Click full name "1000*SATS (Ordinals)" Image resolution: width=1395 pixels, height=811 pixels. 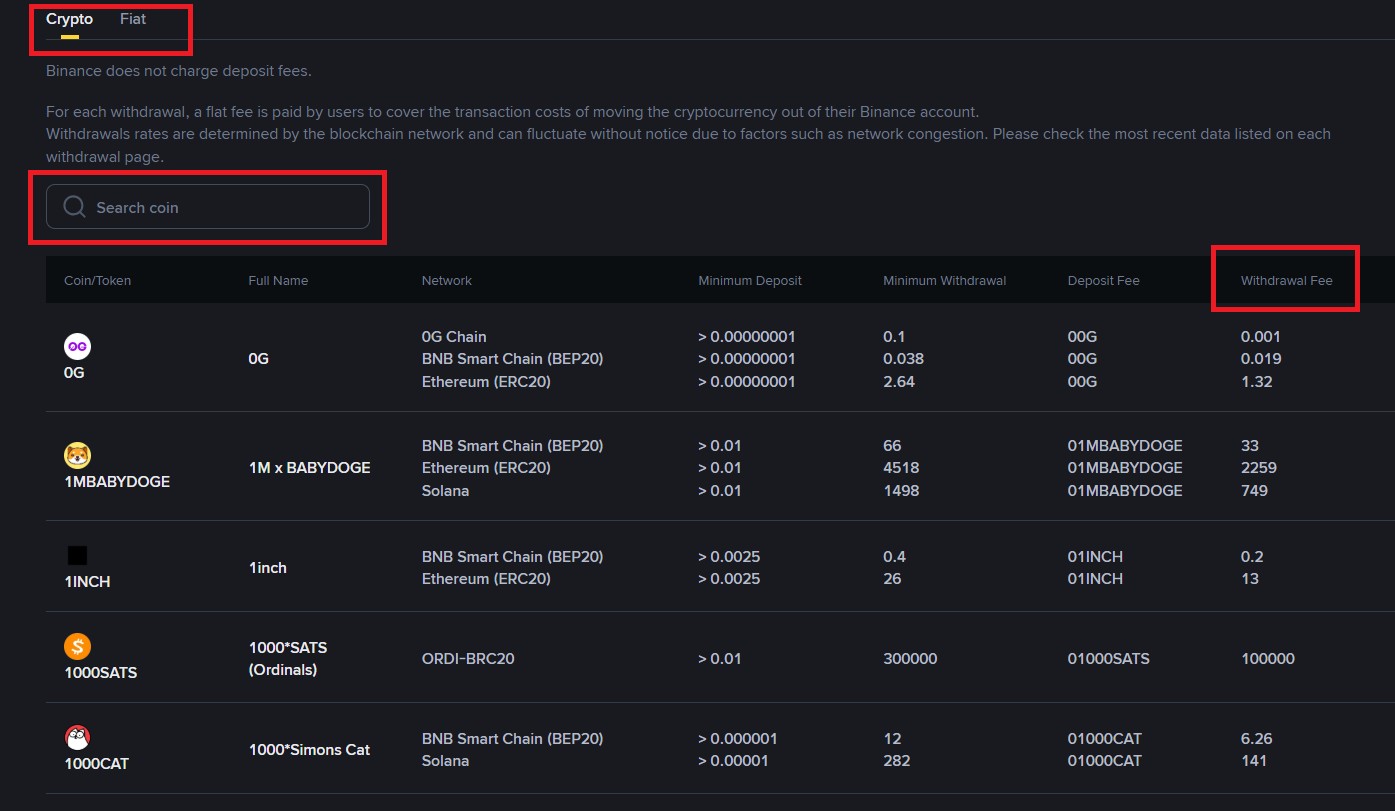point(288,658)
